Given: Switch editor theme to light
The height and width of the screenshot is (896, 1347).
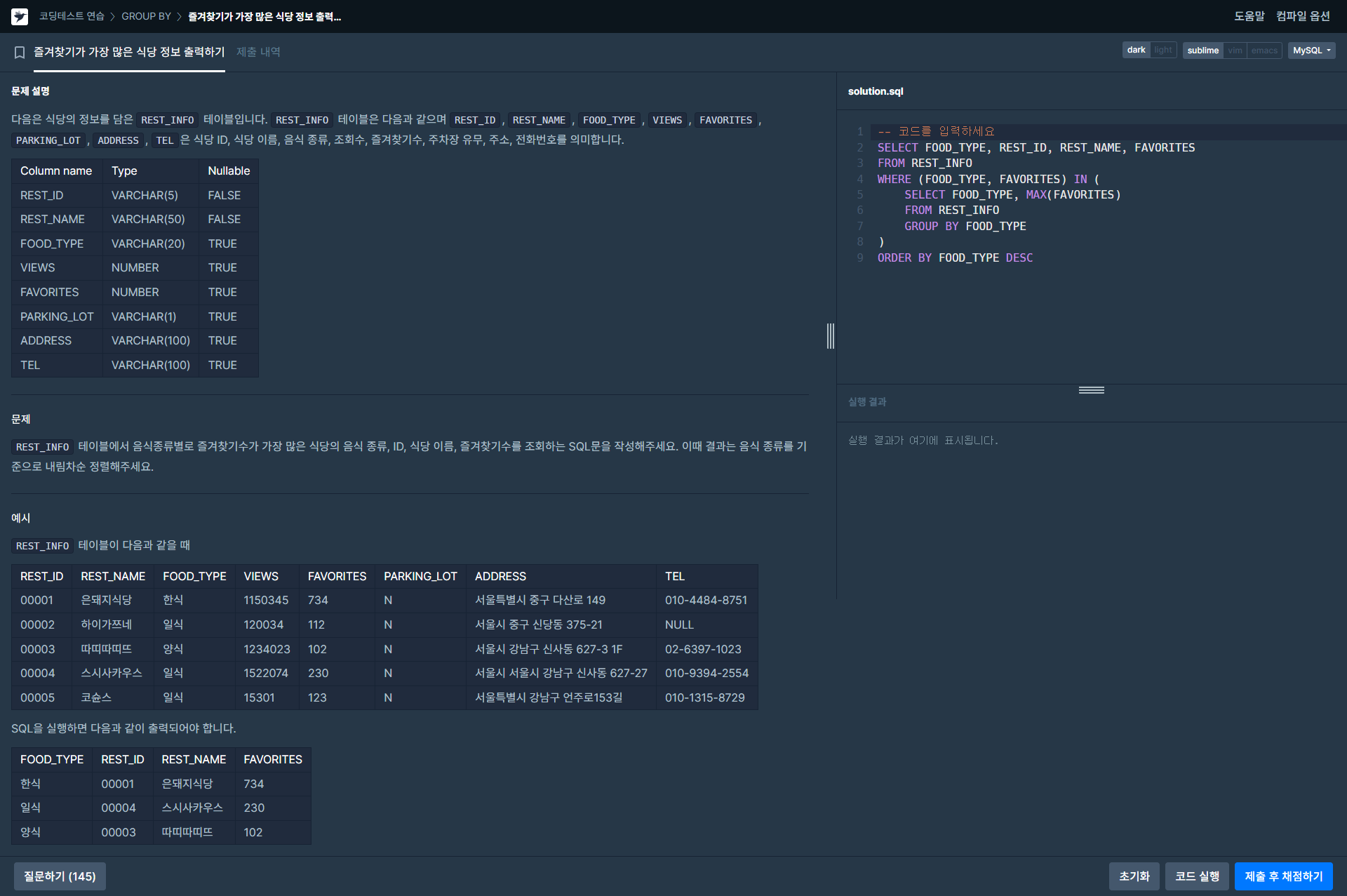Looking at the screenshot, I should [1163, 51].
